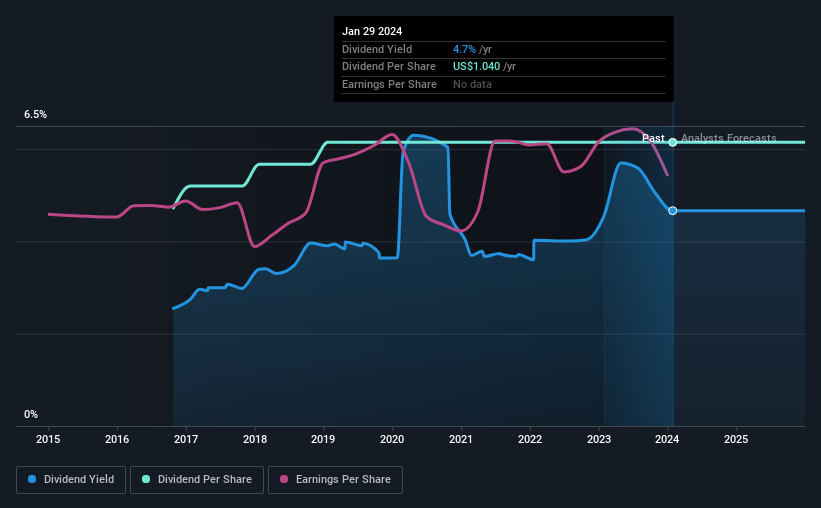
Task: Select the 2017 x-axis label
Action: click(x=186, y=439)
